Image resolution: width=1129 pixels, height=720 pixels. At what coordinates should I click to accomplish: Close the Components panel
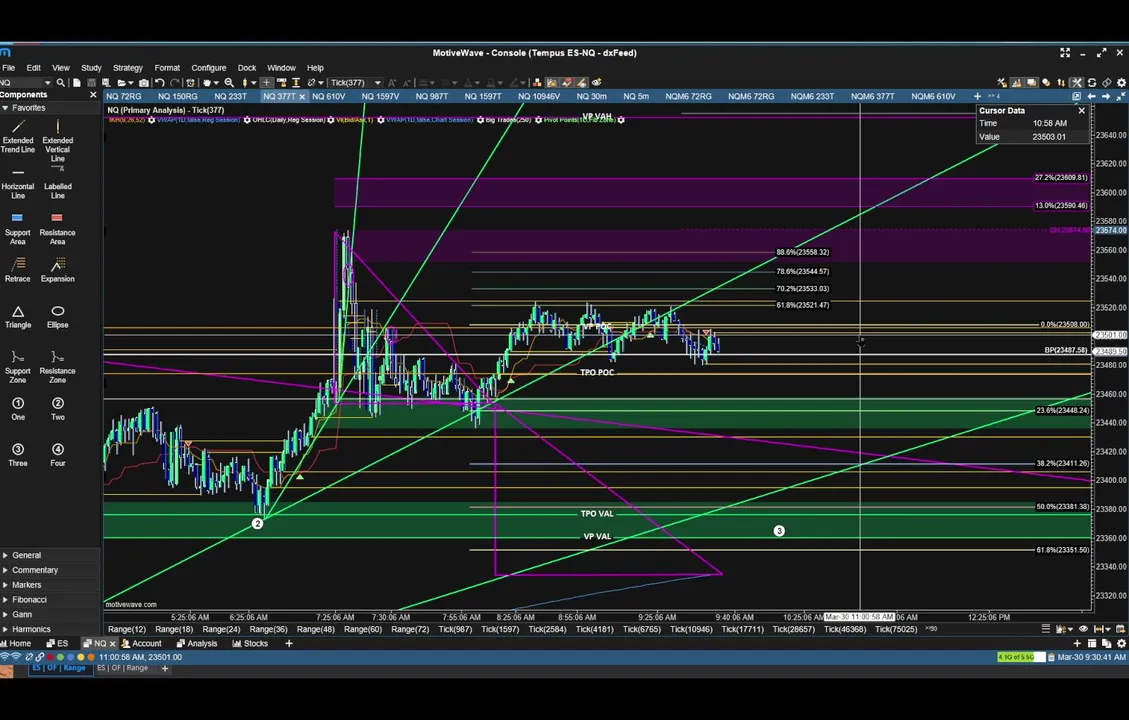click(93, 95)
